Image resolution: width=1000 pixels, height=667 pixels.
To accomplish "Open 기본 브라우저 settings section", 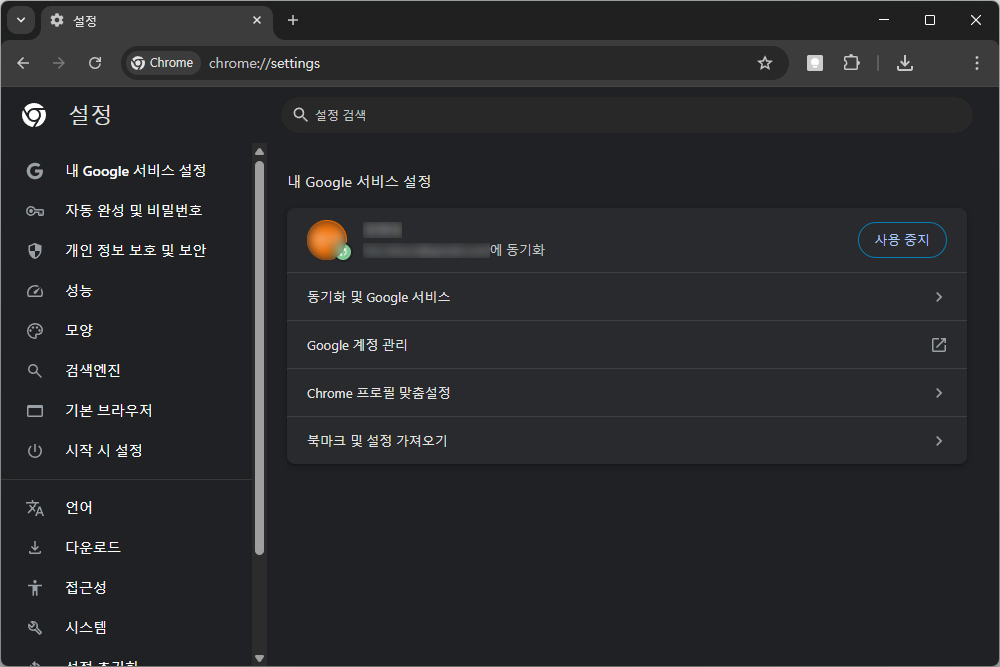I will point(128,411).
